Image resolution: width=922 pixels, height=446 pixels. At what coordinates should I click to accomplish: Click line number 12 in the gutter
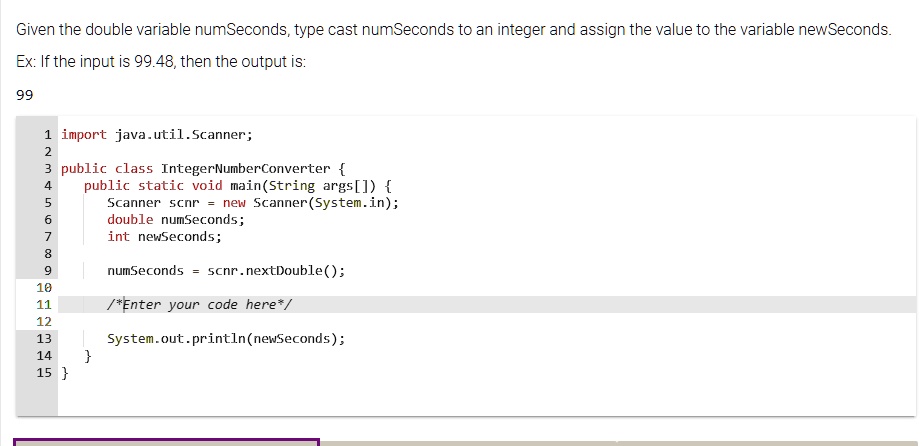coord(44,322)
